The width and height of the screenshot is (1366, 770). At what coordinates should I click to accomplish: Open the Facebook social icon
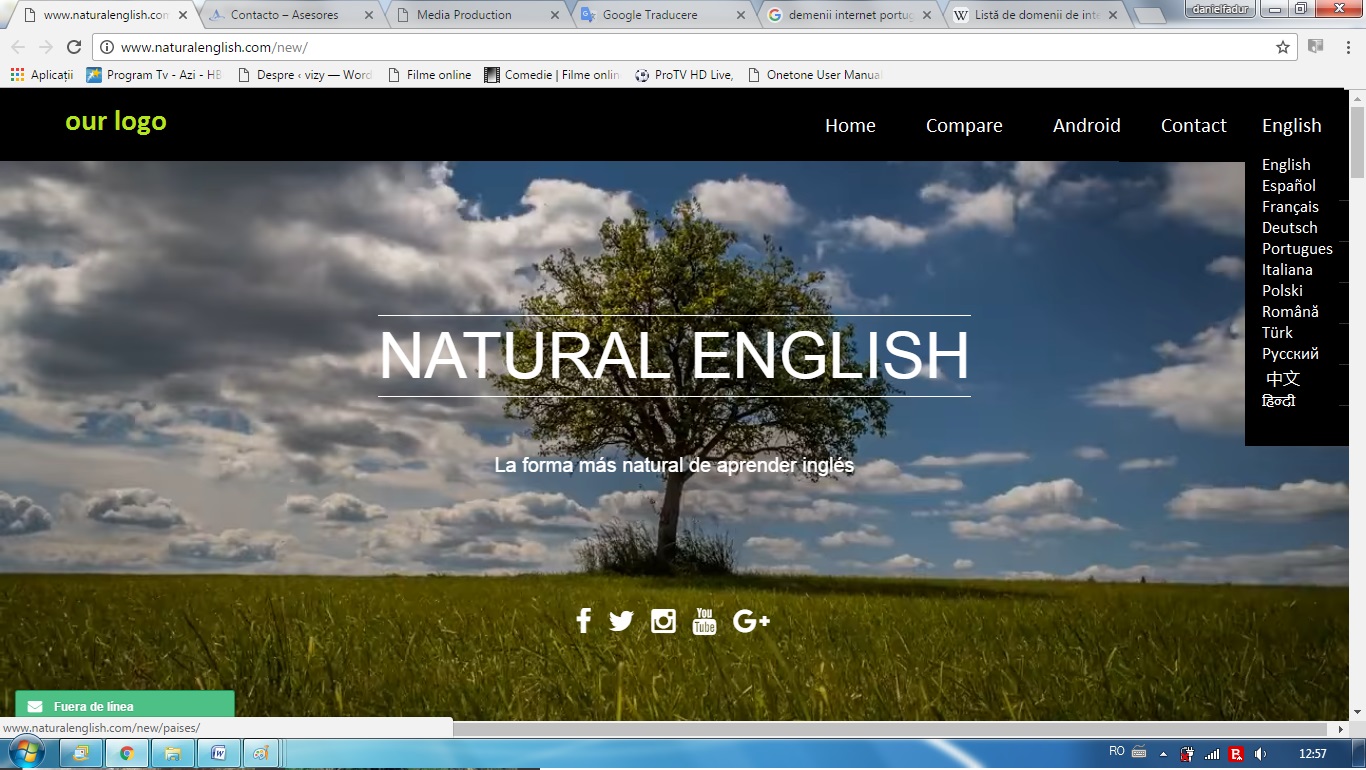[583, 621]
